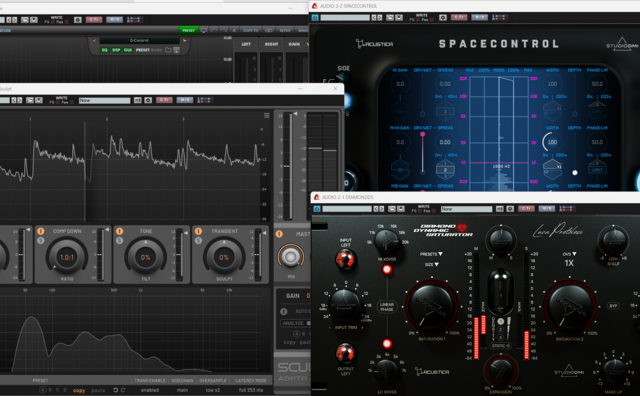The width and height of the screenshot is (640, 396).
Task: Click Sculpt copy button in bottom bar
Action: pos(79,390)
